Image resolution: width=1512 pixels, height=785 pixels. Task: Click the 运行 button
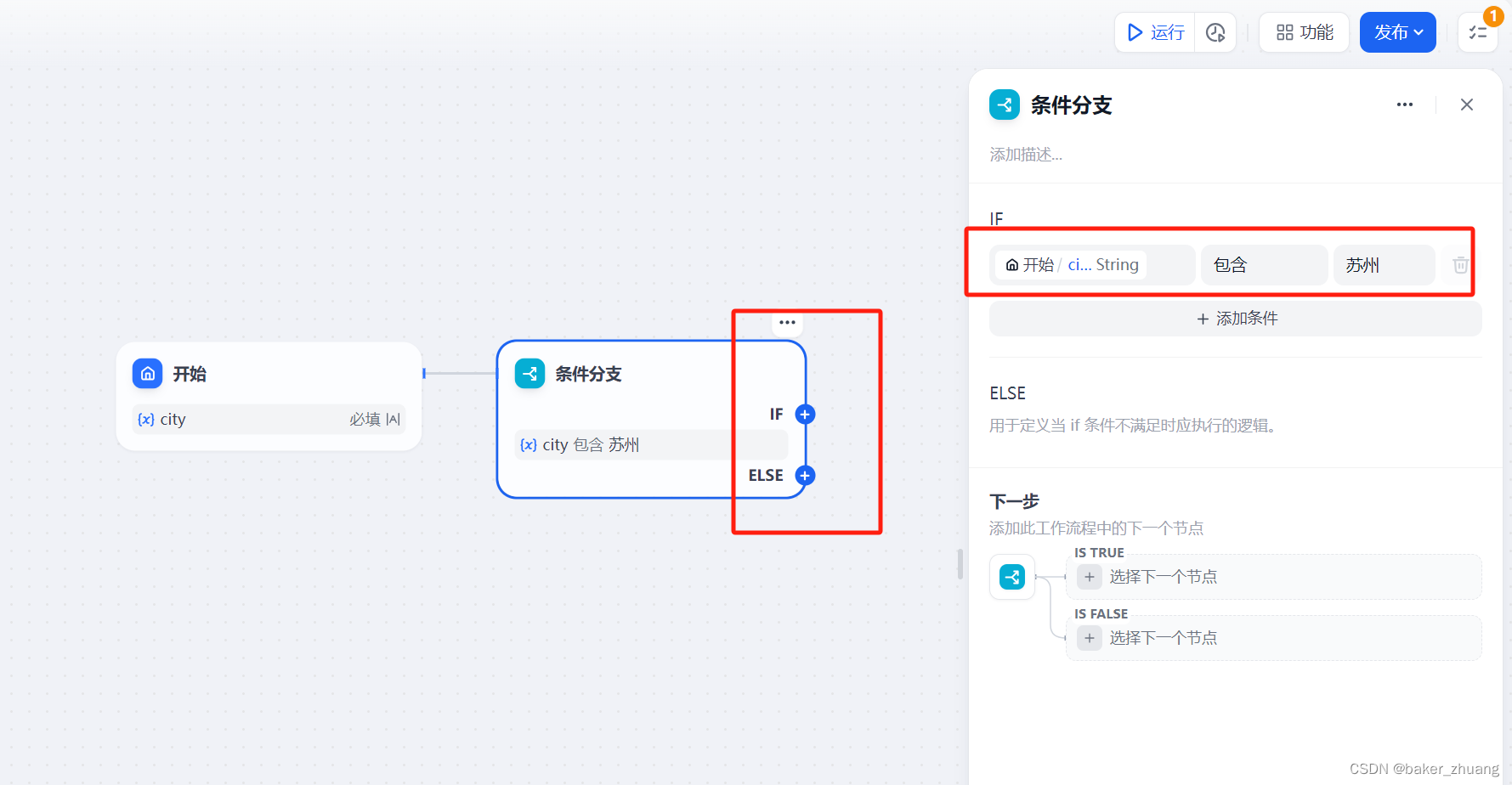pyautogui.click(x=1154, y=31)
